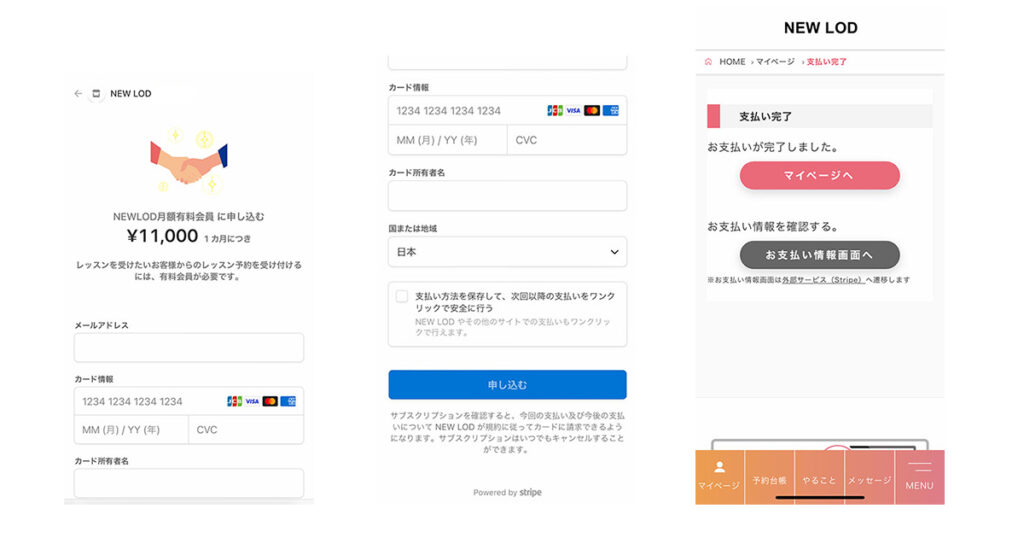Screen dimensions: 1024x538
Task: Open メッセージ tab in bottom navigation
Action: pos(870,477)
